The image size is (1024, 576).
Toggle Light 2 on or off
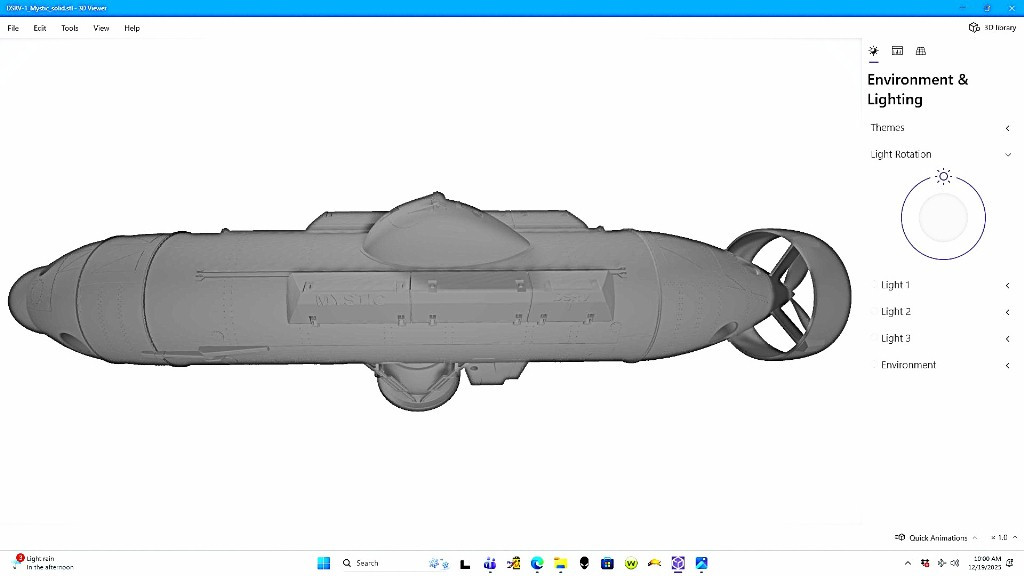click(874, 312)
